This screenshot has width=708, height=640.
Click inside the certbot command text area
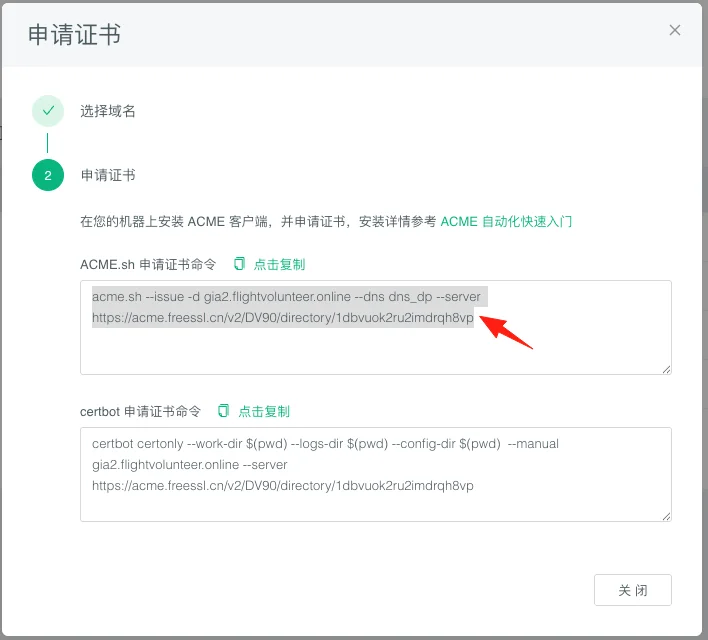(376, 474)
